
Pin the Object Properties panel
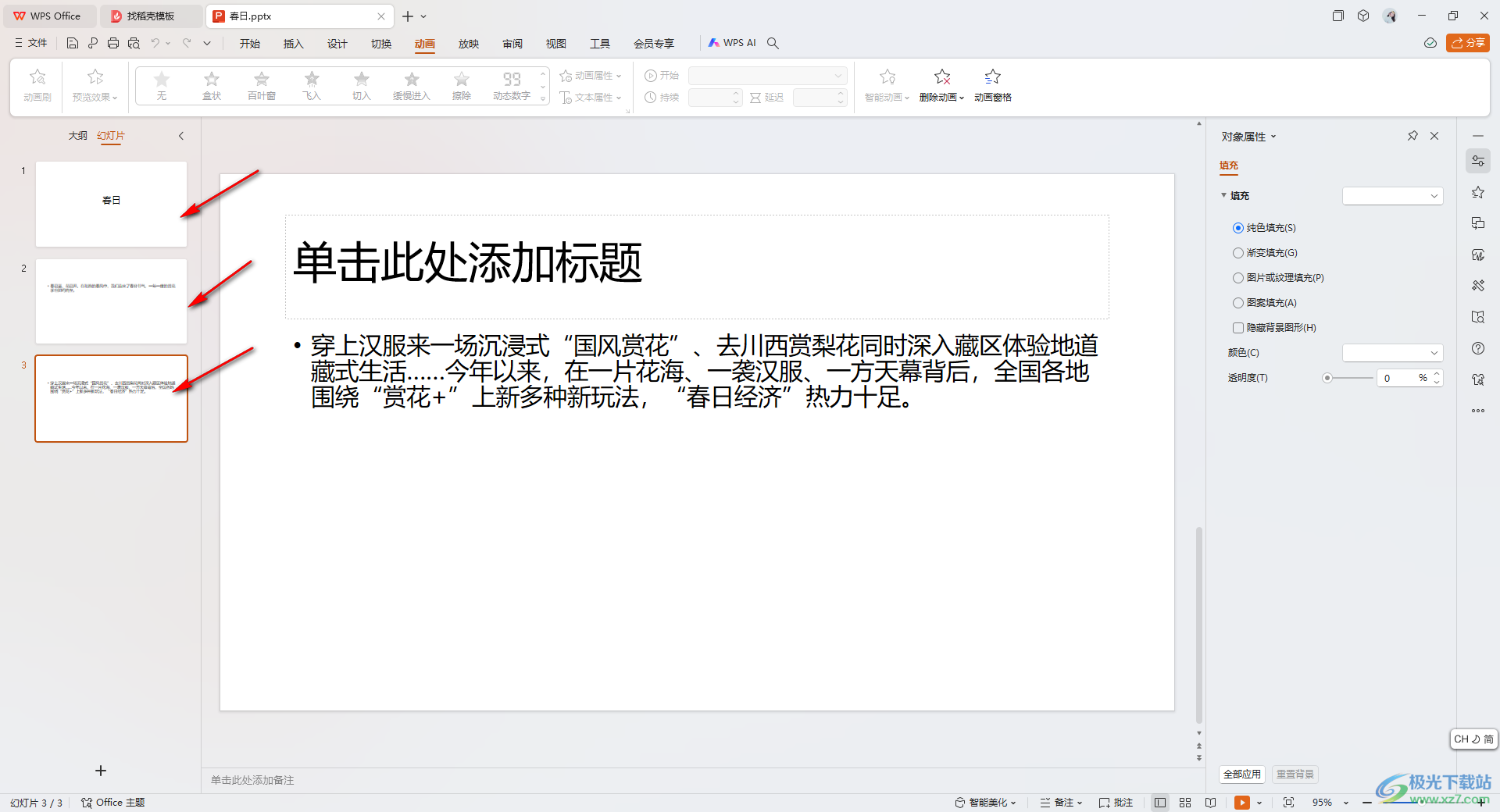[x=1412, y=136]
